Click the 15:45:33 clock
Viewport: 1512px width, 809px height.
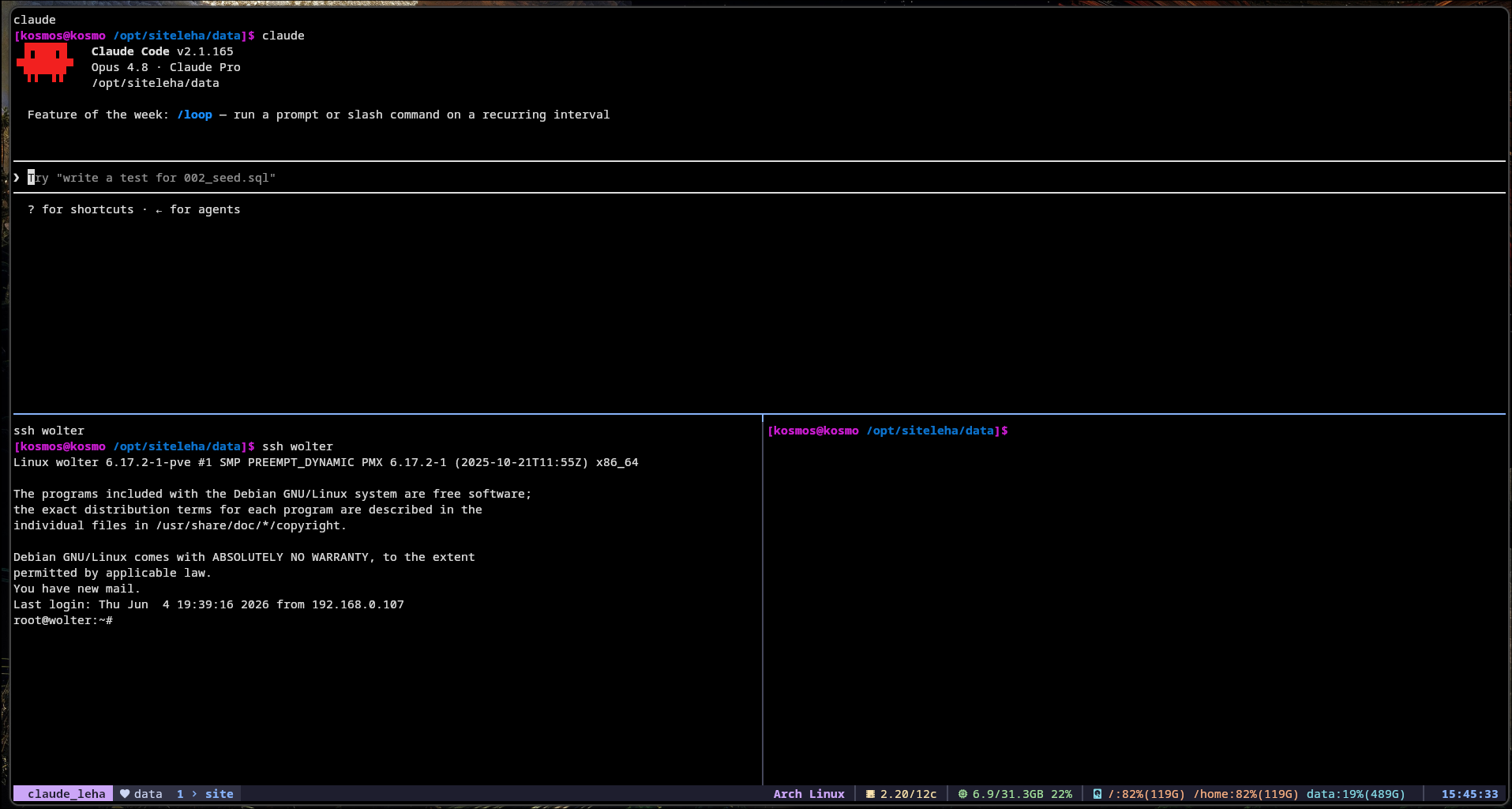1469,794
